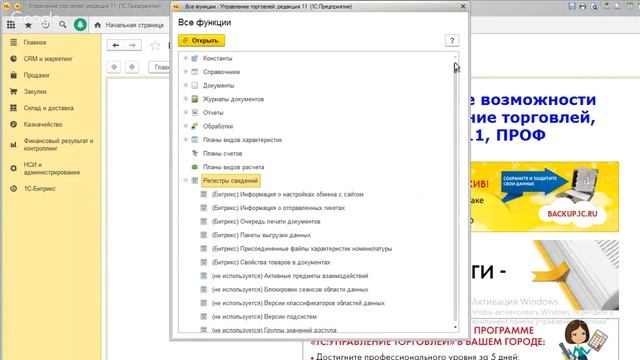Open help with the question mark button
Viewport: 640px width, 360px height.
click(x=451, y=41)
